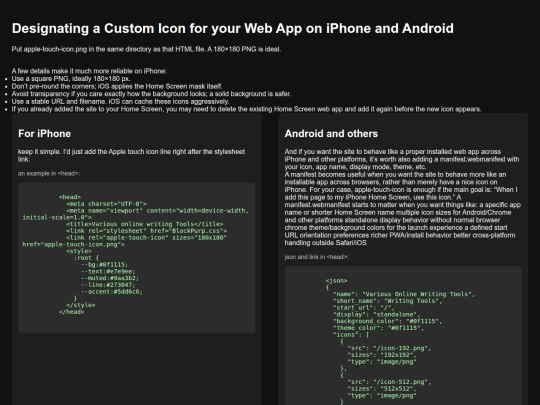Click href="apple-touch-icon.png"> code line
The height and width of the screenshot is (405, 540).
[73, 244]
